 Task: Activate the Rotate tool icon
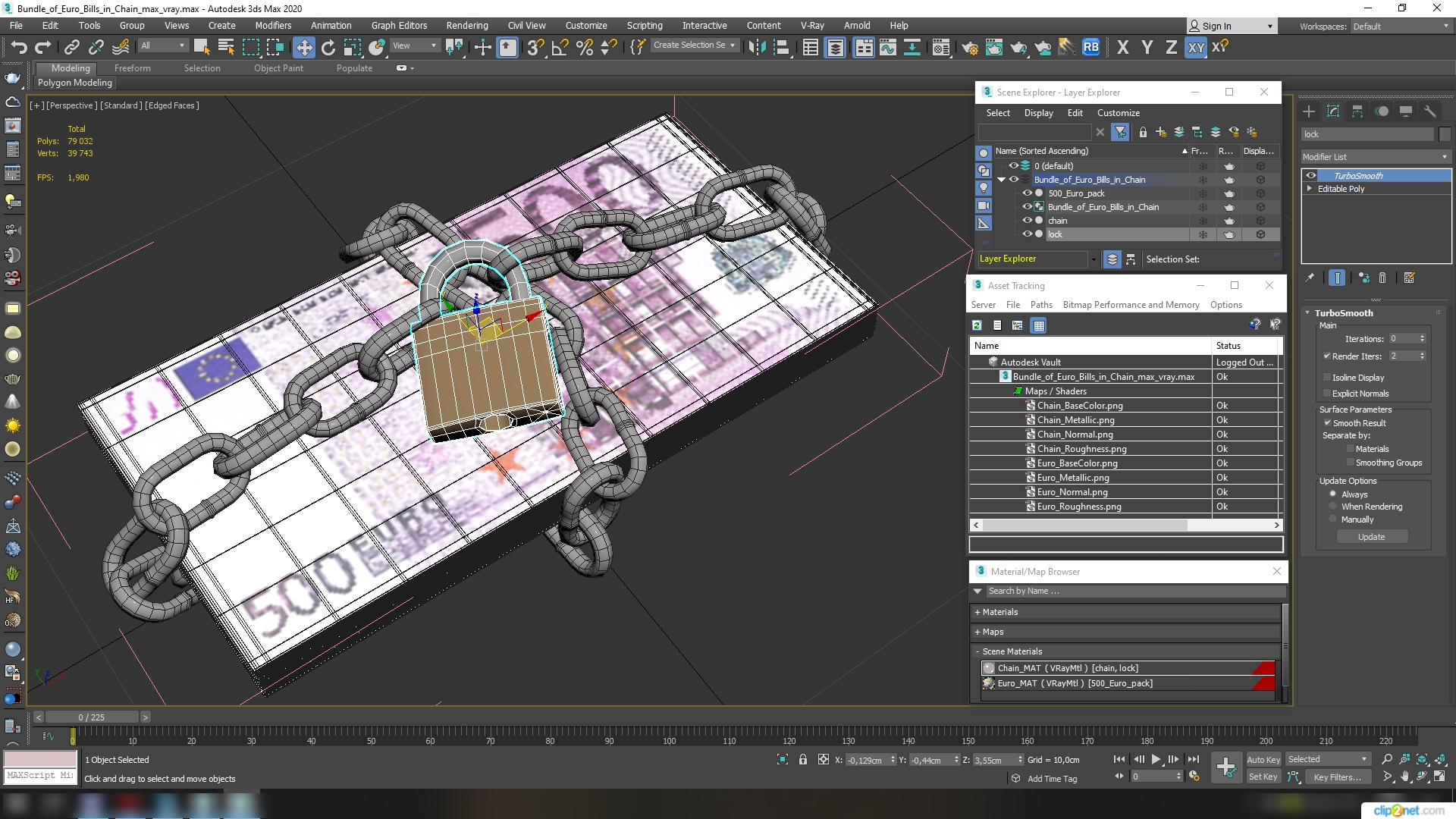tap(328, 47)
